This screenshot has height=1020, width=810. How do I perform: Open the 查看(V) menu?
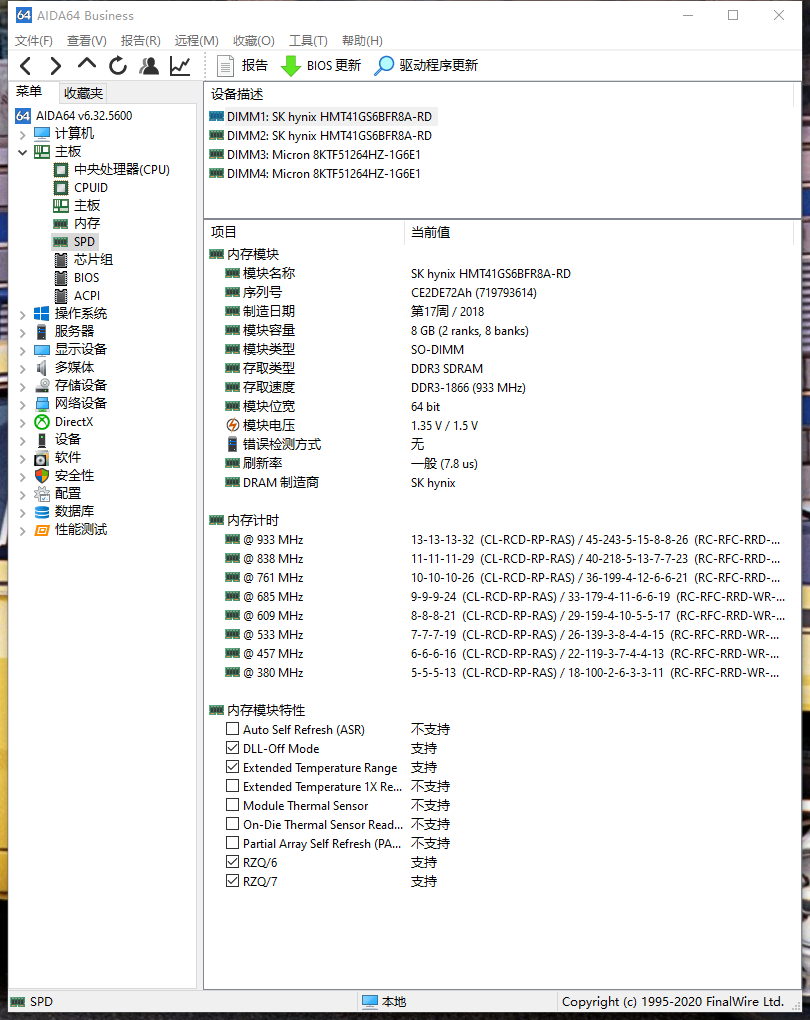pyautogui.click(x=87, y=41)
